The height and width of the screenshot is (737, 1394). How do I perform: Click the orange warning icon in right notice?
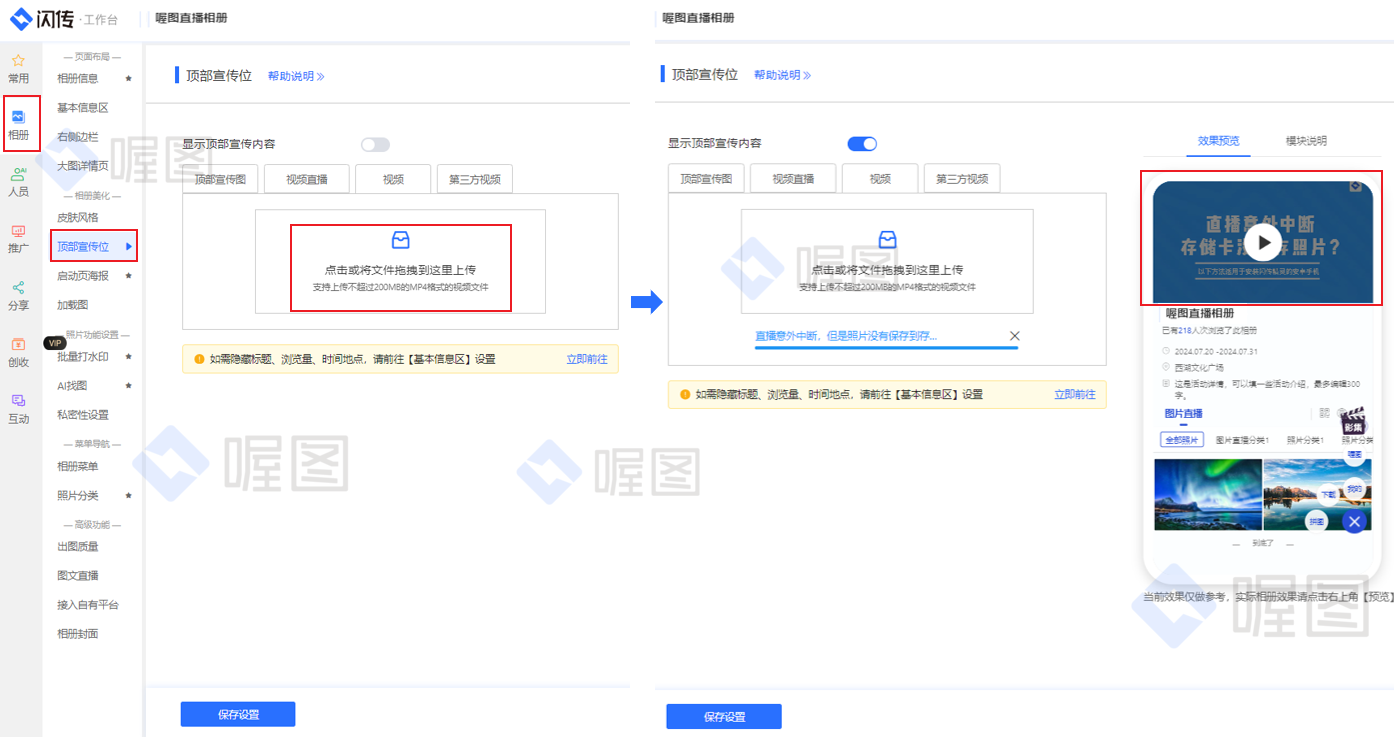(x=685, y=395)
